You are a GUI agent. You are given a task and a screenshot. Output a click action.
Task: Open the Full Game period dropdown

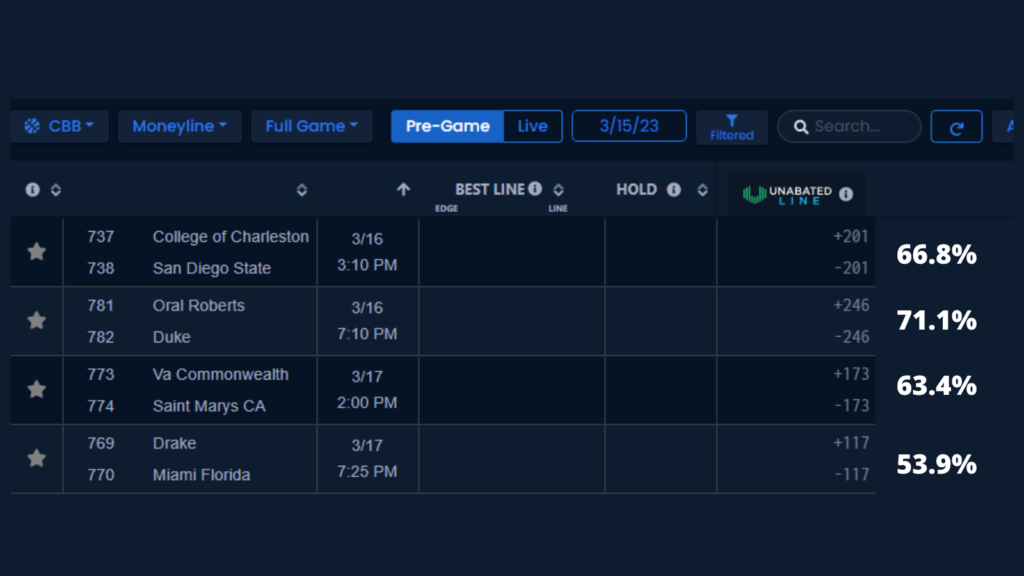pos(312,126)
